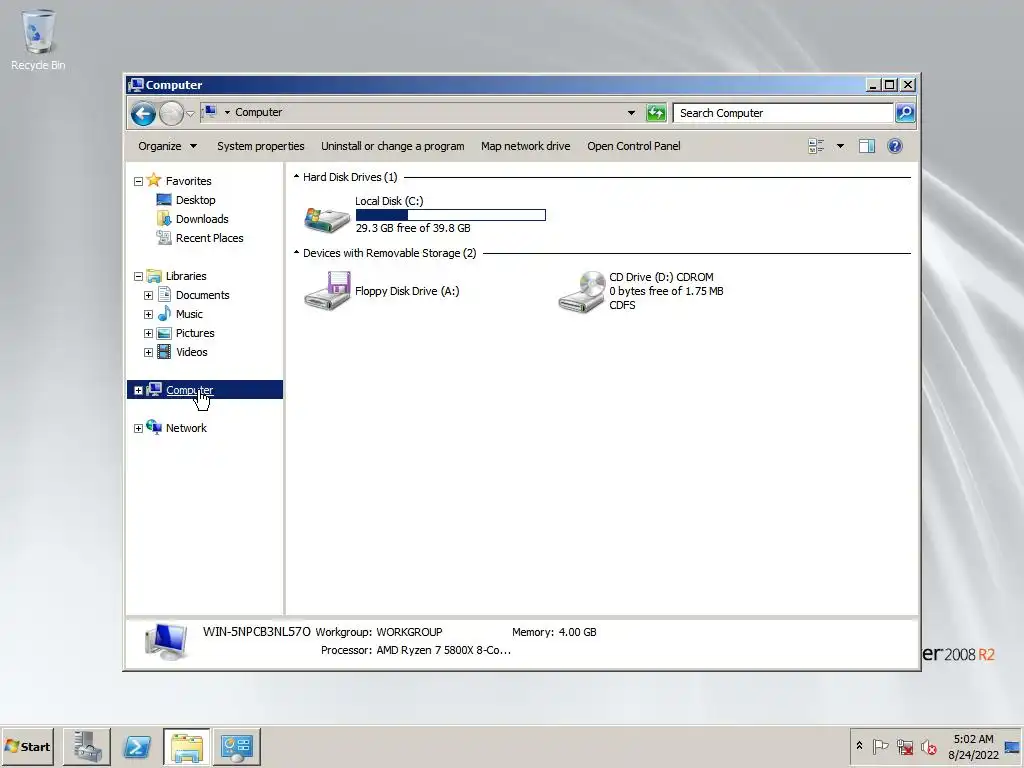1024x768 pixels.
Task: Expand the Videos library node
Action: (x=148, y=352)
